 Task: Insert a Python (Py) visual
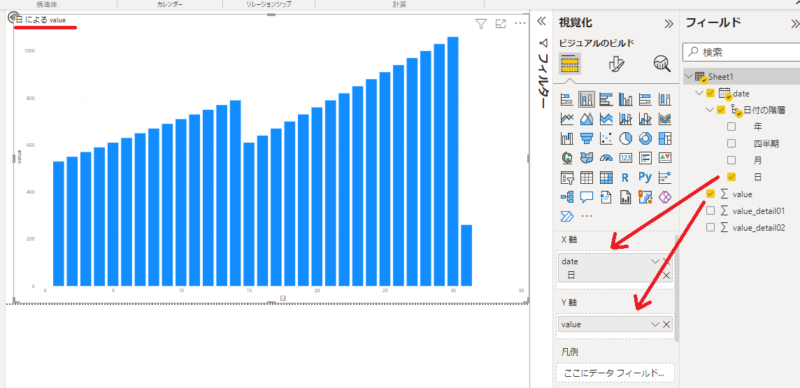point(645,177)
